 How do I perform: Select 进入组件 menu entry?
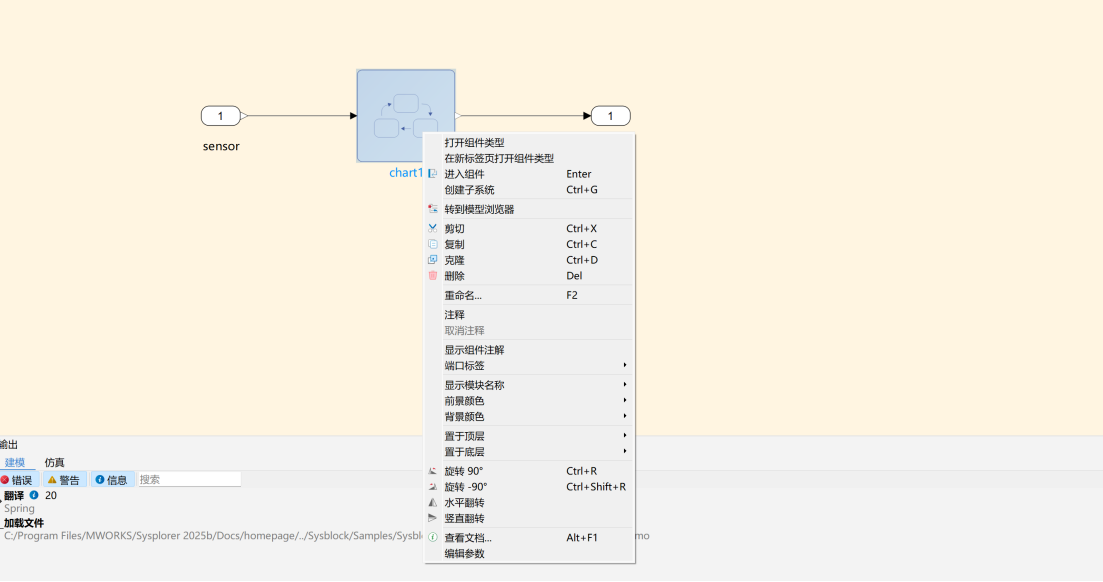click(x=529, y=174)
